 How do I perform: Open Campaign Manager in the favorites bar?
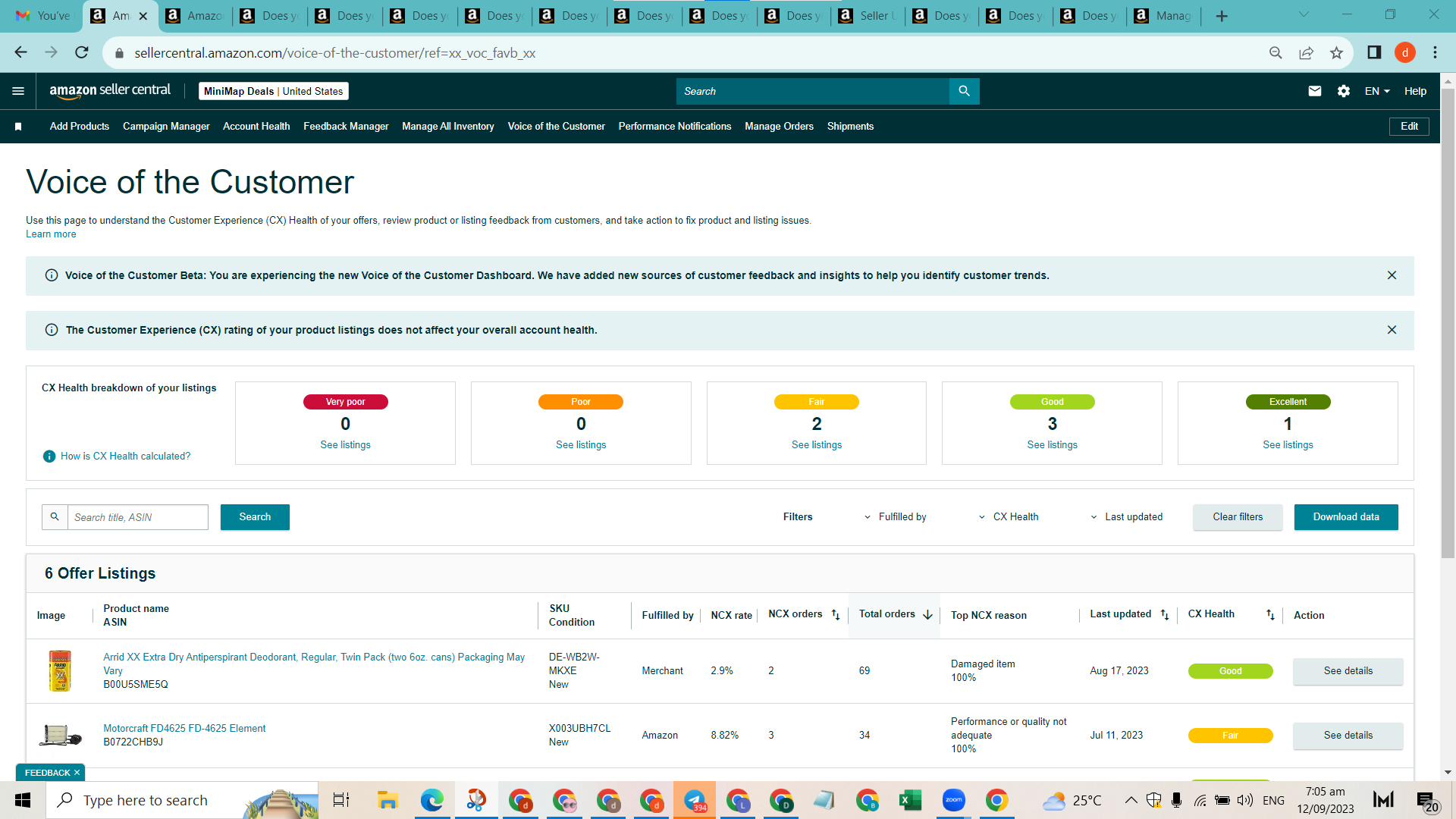(x=166, y=127)
